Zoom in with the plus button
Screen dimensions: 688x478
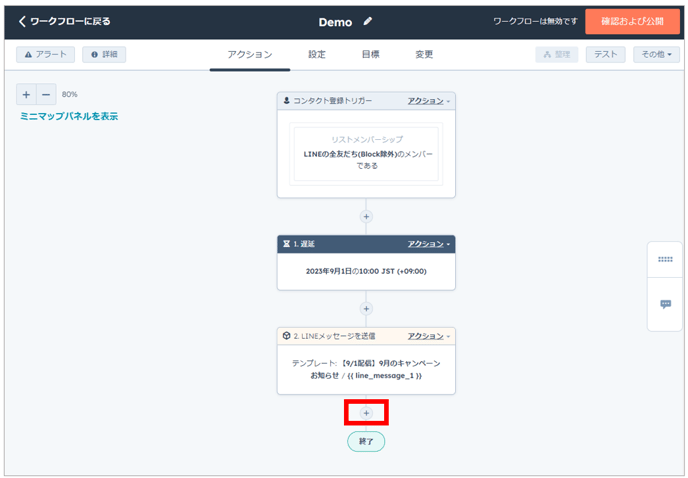tap(26, 95)
